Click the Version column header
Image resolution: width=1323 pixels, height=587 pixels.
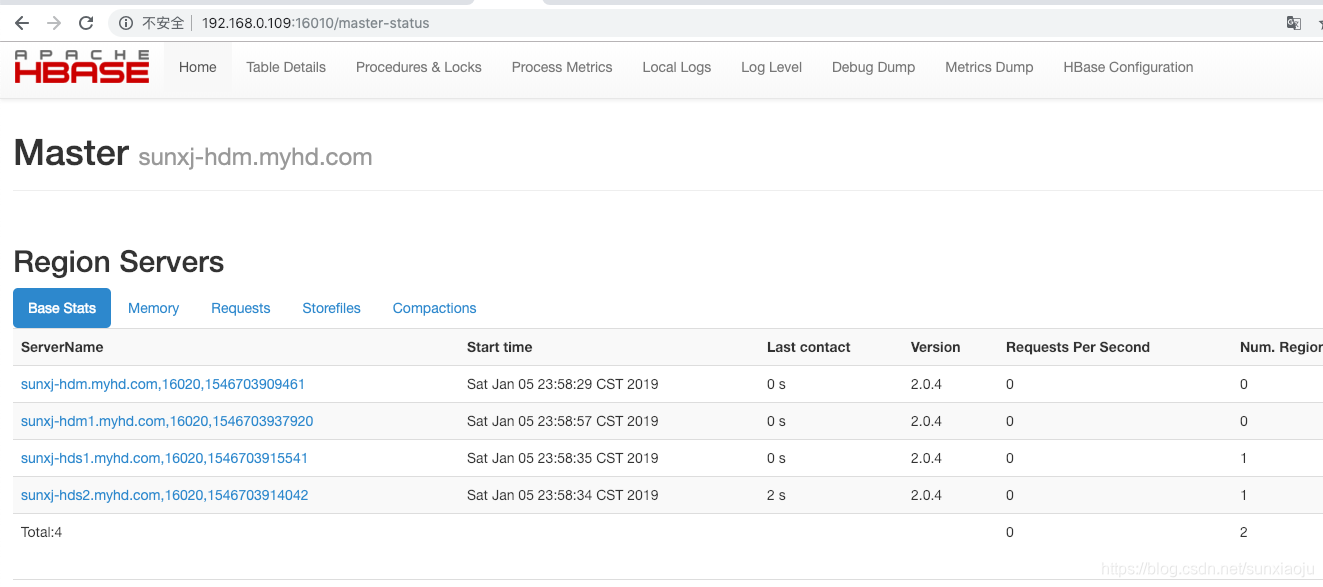point(935,347)
